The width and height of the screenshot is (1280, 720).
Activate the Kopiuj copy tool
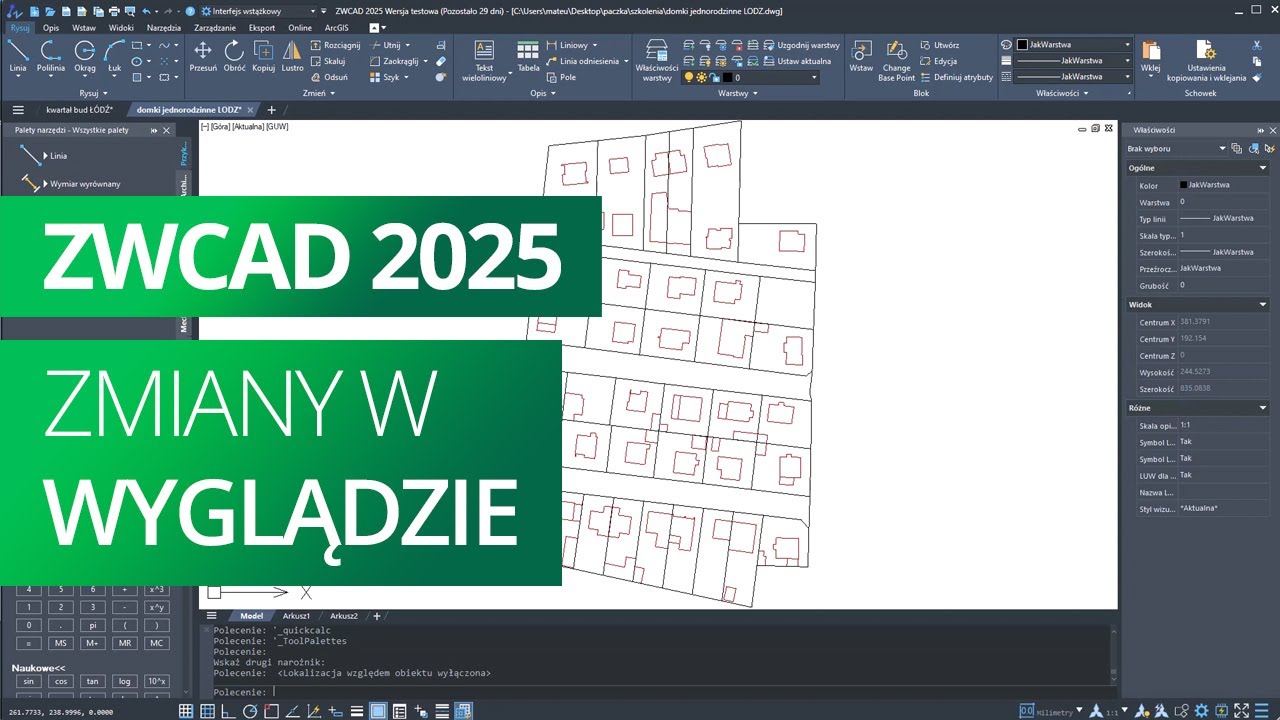click(x=263, y=56)
